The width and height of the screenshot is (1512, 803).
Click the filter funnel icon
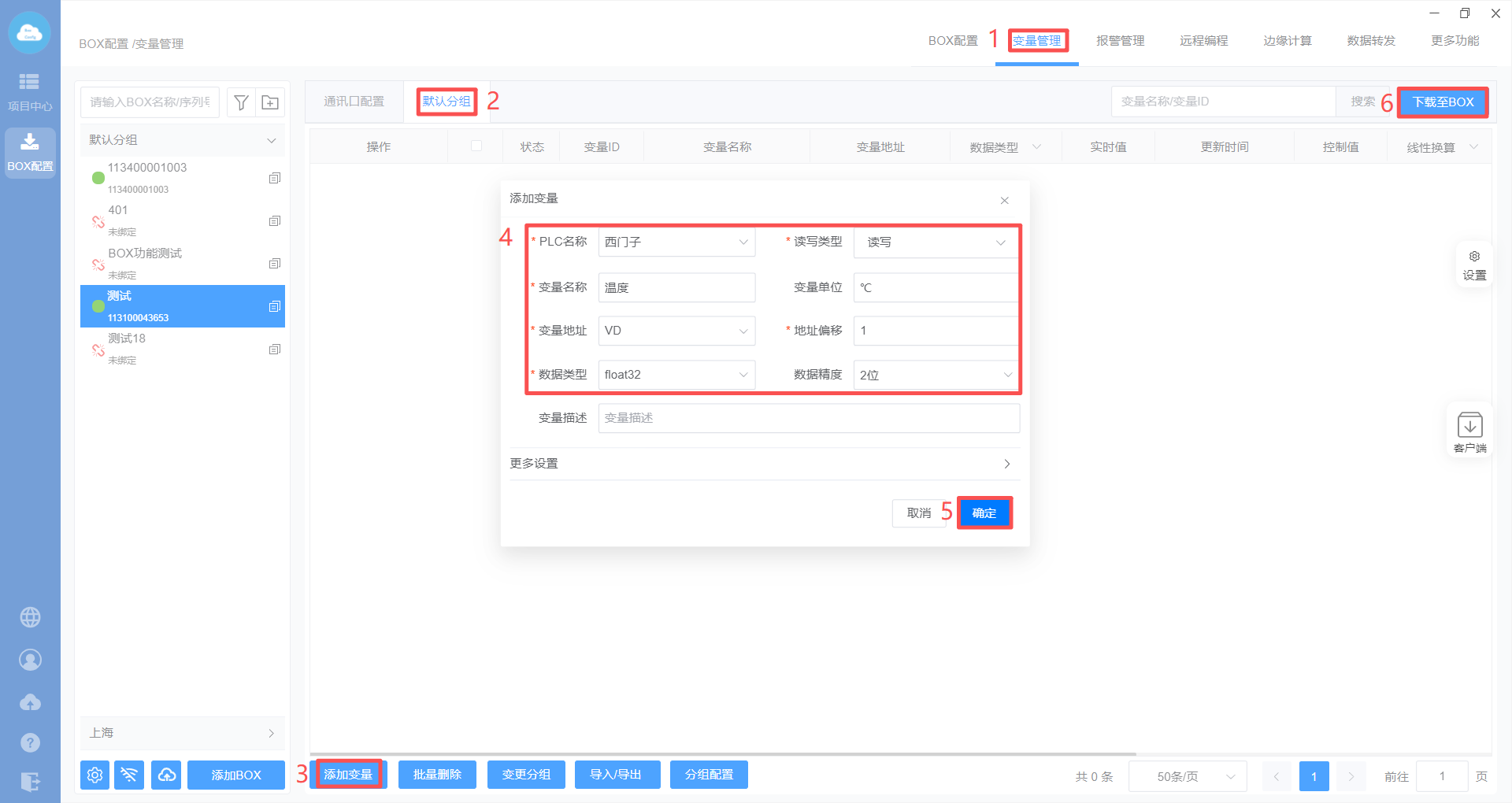[242, 102]
